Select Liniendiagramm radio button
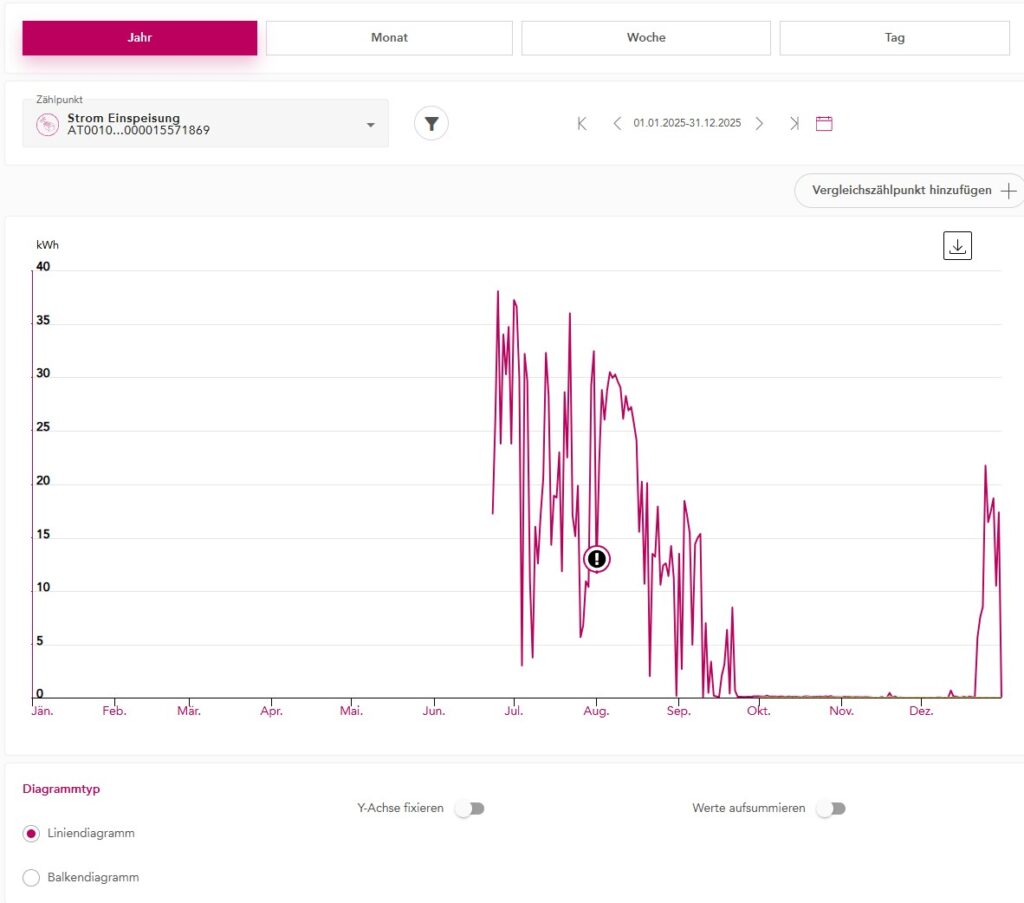The image size is (1024, 903). 32,833
